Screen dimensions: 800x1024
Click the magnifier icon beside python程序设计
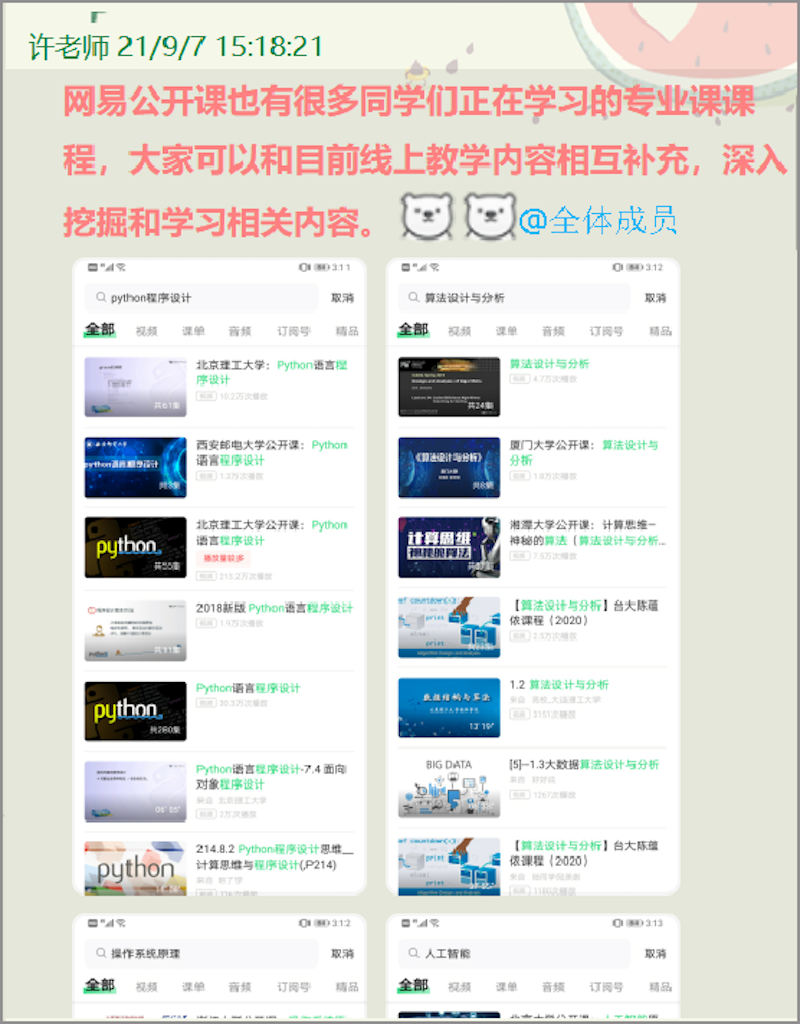(101, 297)
